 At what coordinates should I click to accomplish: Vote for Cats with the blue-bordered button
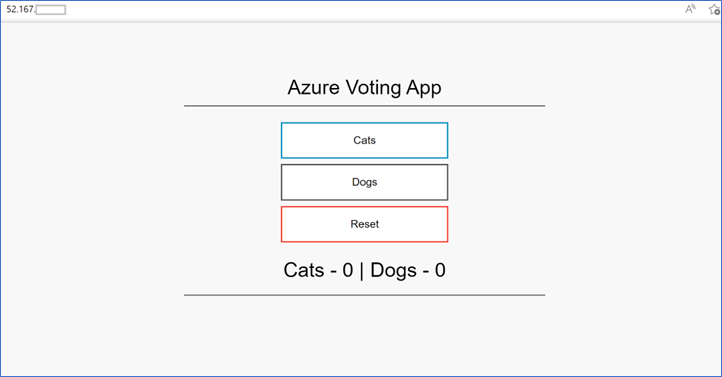tap(364, 140)
